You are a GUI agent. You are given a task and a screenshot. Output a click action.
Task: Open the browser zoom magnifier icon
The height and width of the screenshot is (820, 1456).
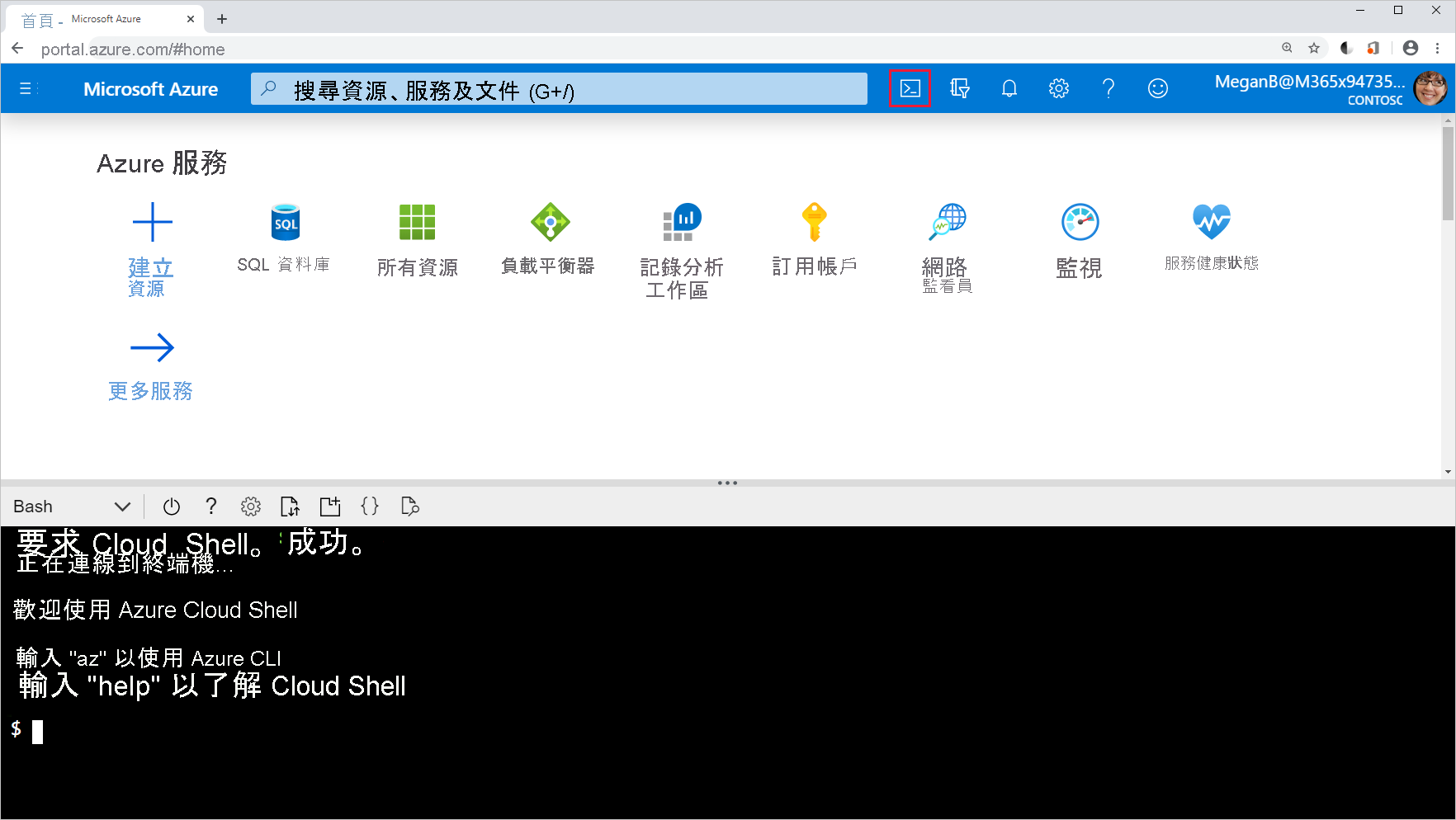click(x=1288, y=48)
